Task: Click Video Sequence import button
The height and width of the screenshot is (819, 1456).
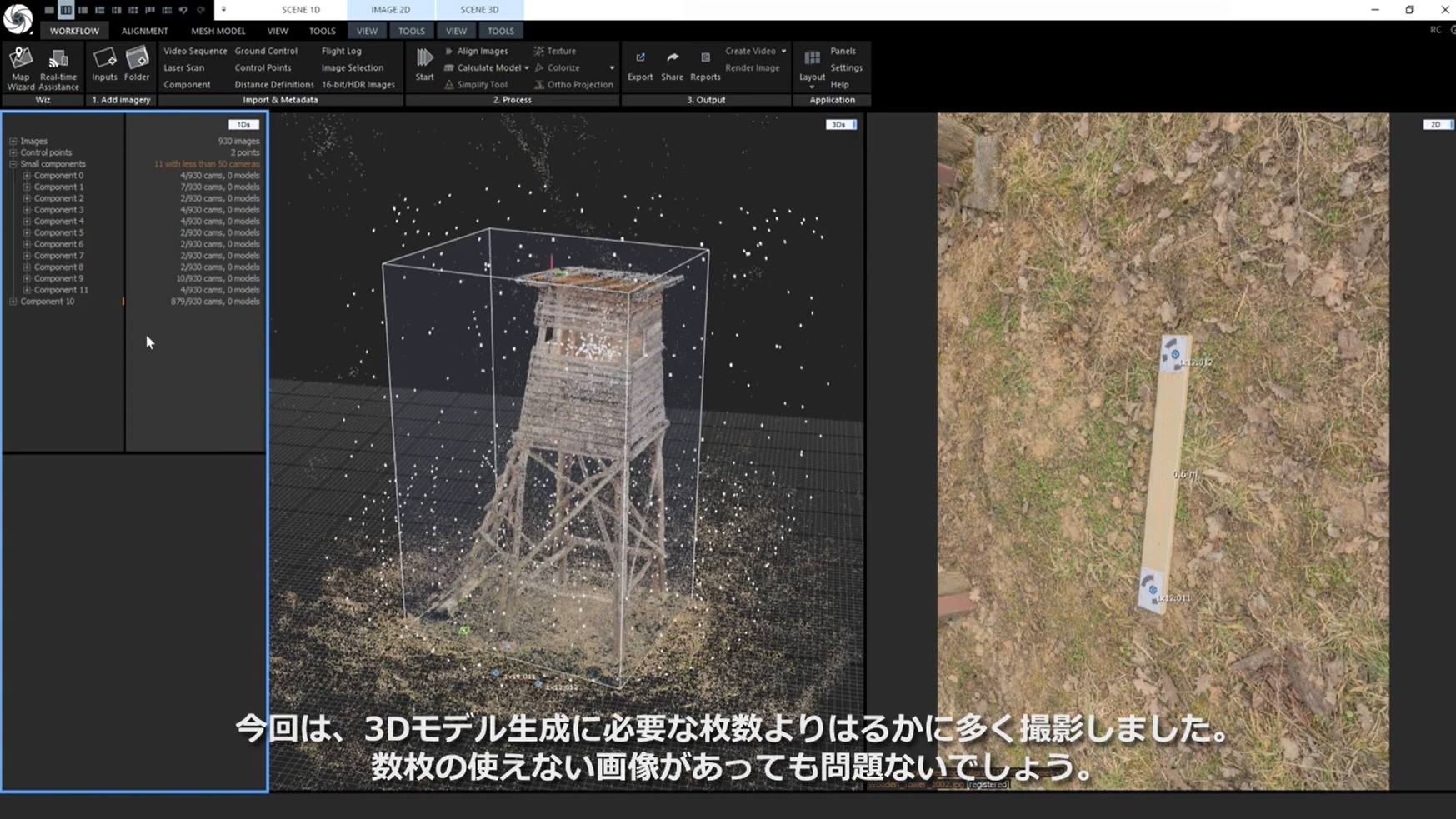Action: tap(195, 51)
